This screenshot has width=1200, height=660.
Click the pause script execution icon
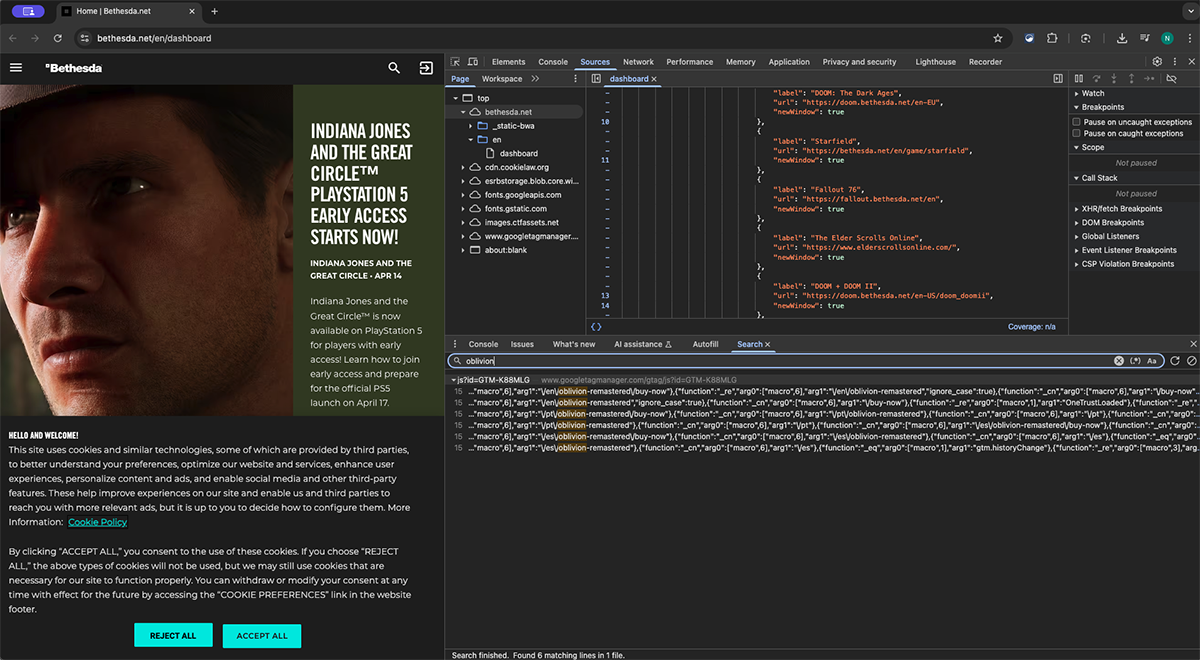(1079, 79)
